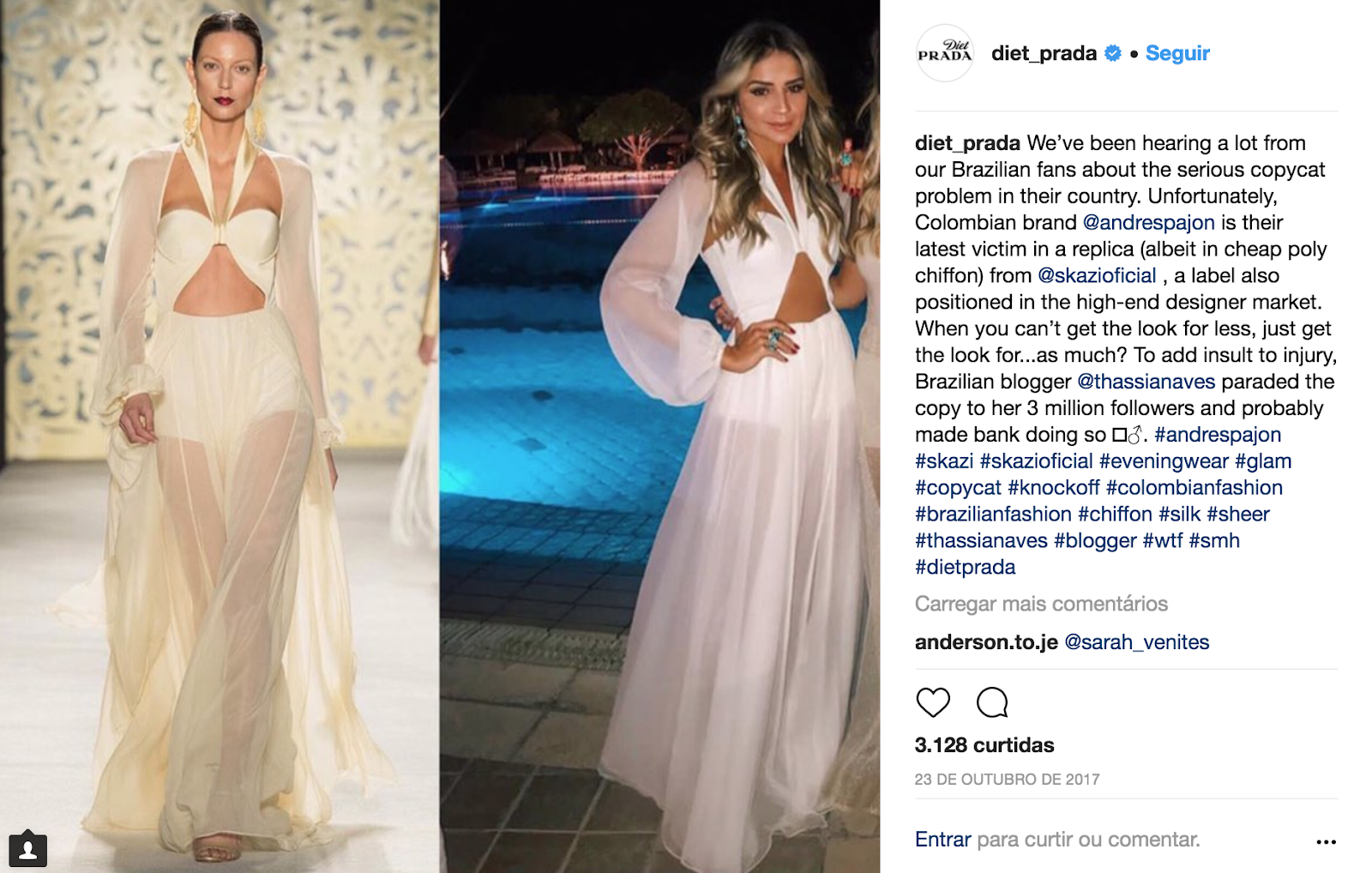Open the #dietprada hashtag
The image size is (1372, 873).
tap(965, 567)
